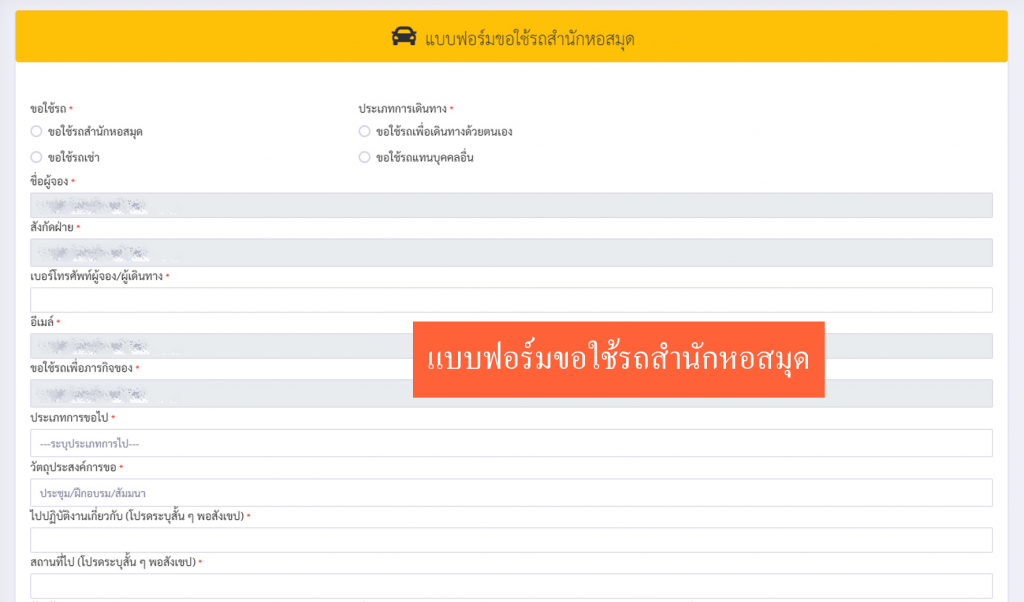Click the วัตถุประสงค์การขอ field label

(x=73, y=467)
